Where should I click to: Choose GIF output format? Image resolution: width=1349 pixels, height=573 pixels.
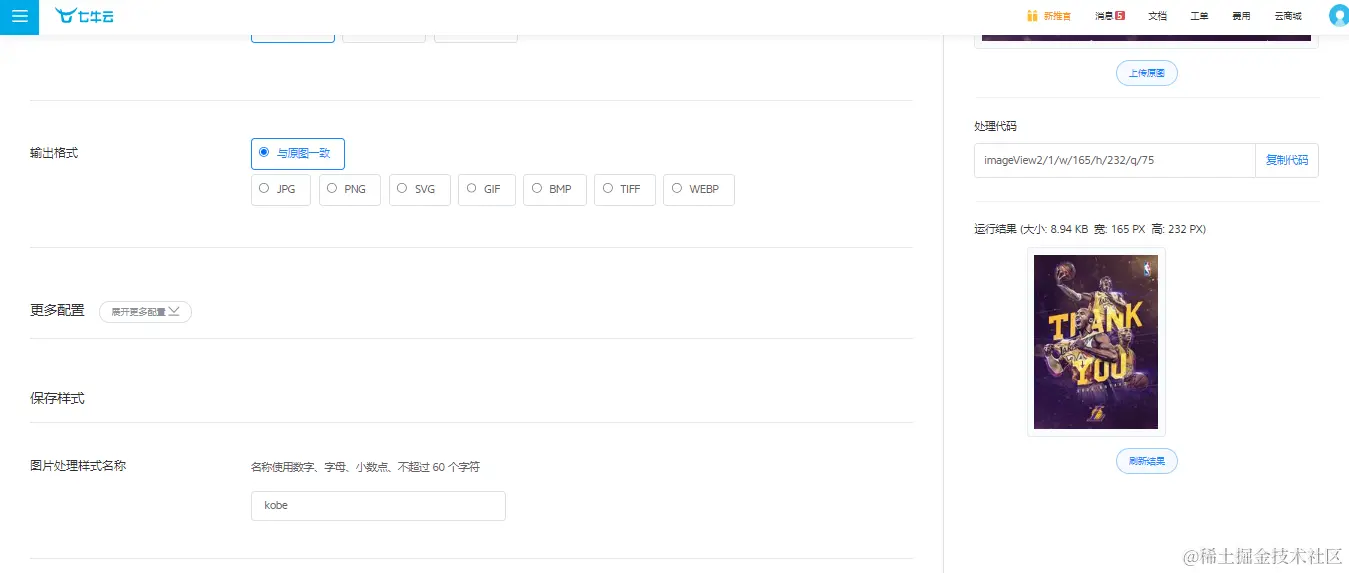[x=487, y=189]
